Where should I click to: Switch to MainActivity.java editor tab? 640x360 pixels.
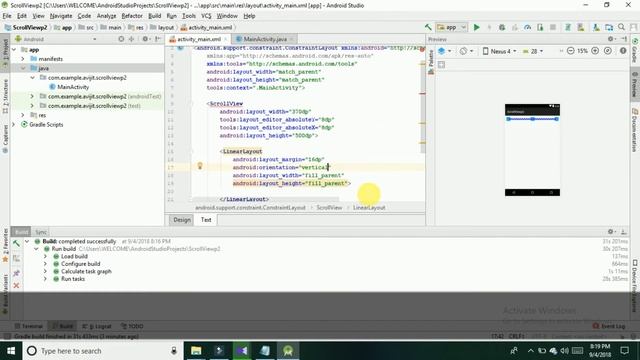[x=264, y=39]
